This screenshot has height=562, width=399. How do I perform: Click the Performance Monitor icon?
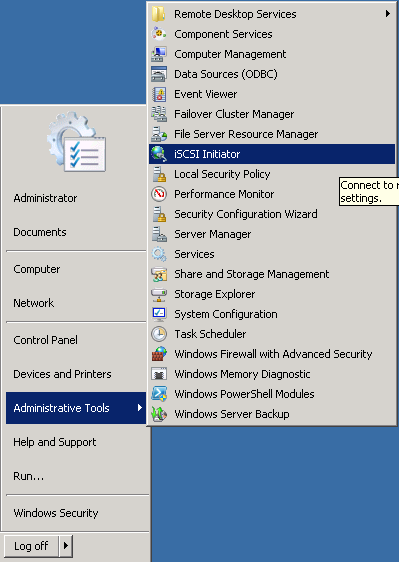click(159, 194)
